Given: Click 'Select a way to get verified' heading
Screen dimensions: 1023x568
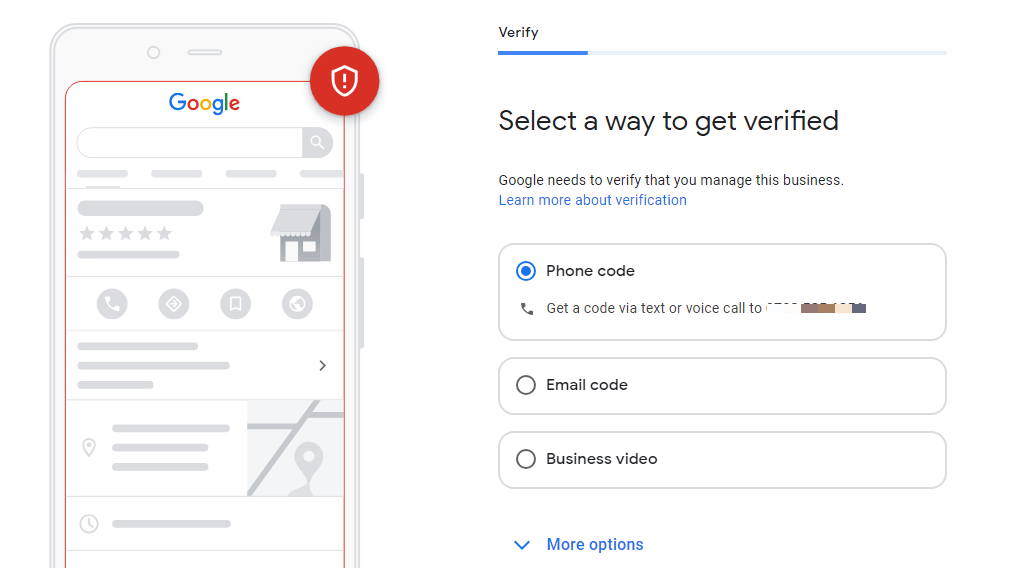Looking at the screenshot, I should tap(668, 121).
